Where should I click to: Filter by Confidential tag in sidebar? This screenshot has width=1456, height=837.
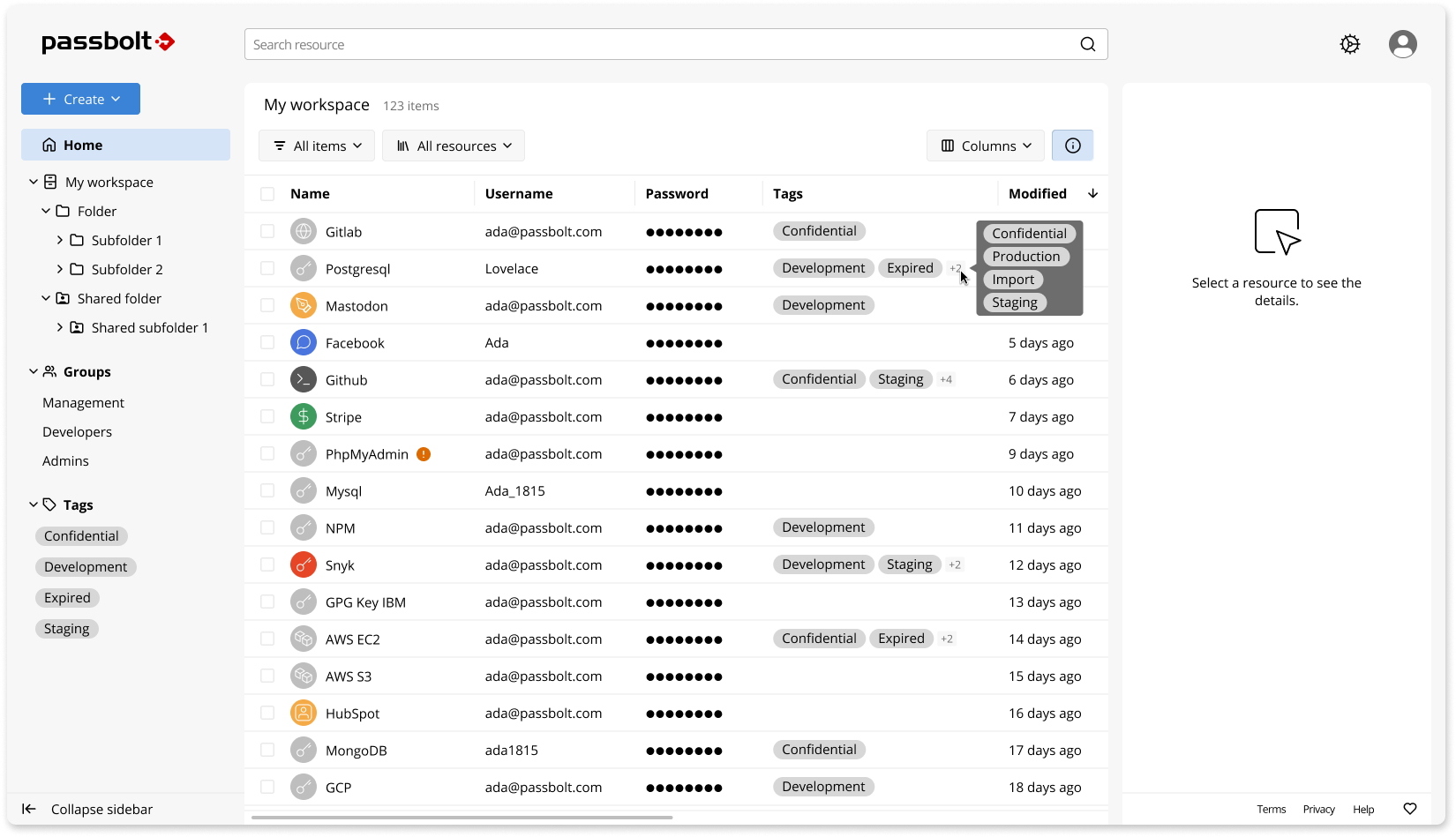[x=81, y=535]
